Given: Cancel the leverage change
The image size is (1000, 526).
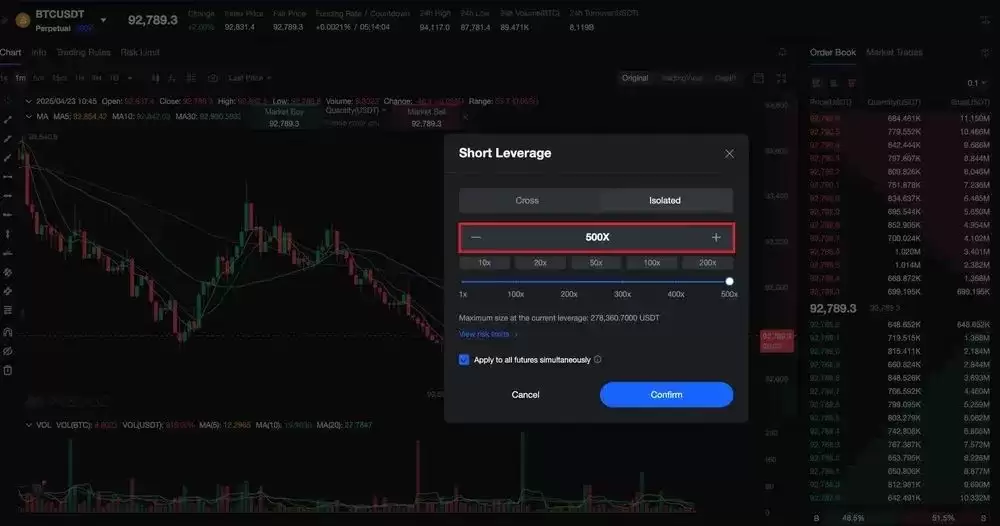Looking at the screenshot, I should [x=526, y=395].
